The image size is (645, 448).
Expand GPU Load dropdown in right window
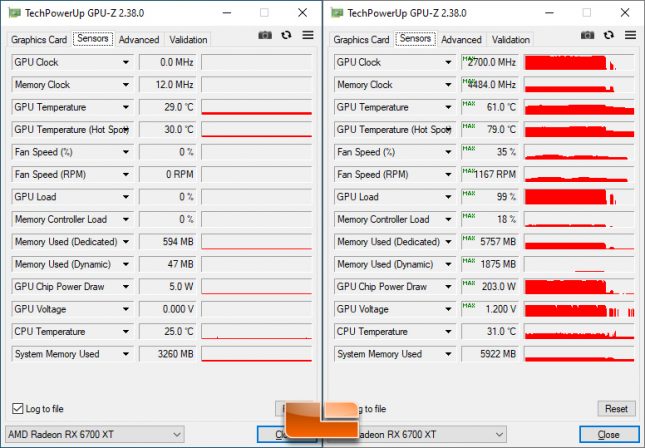pyautogui.click(x=448, y=197)
